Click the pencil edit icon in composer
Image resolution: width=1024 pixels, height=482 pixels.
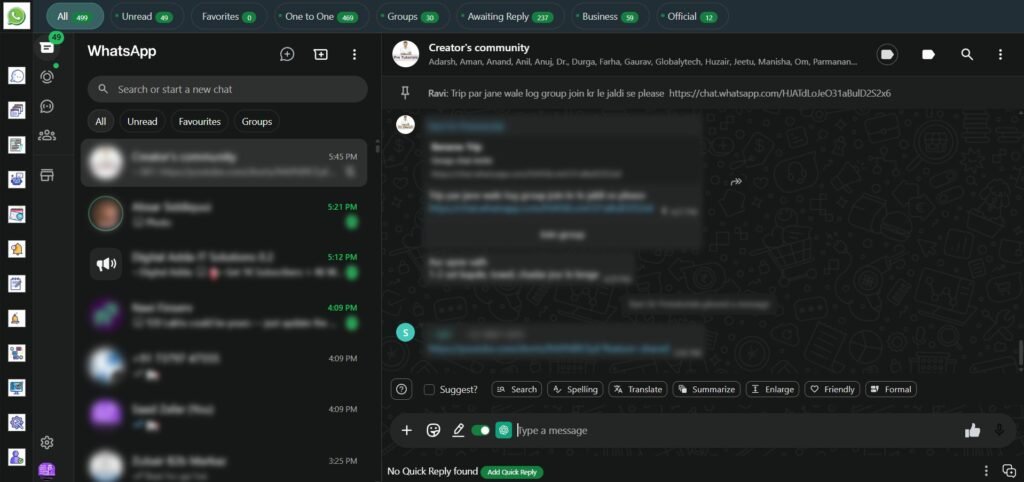458,430
